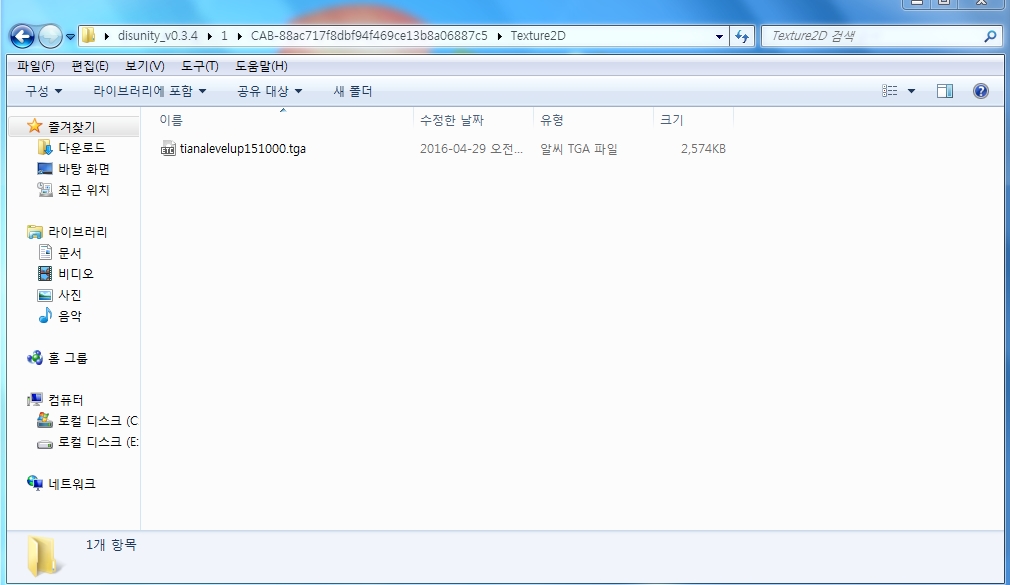The width and height of the screenshot is (1010, 585).
Task: Click the Texture2D breadcrumb segment
Action: pos(538,36)
